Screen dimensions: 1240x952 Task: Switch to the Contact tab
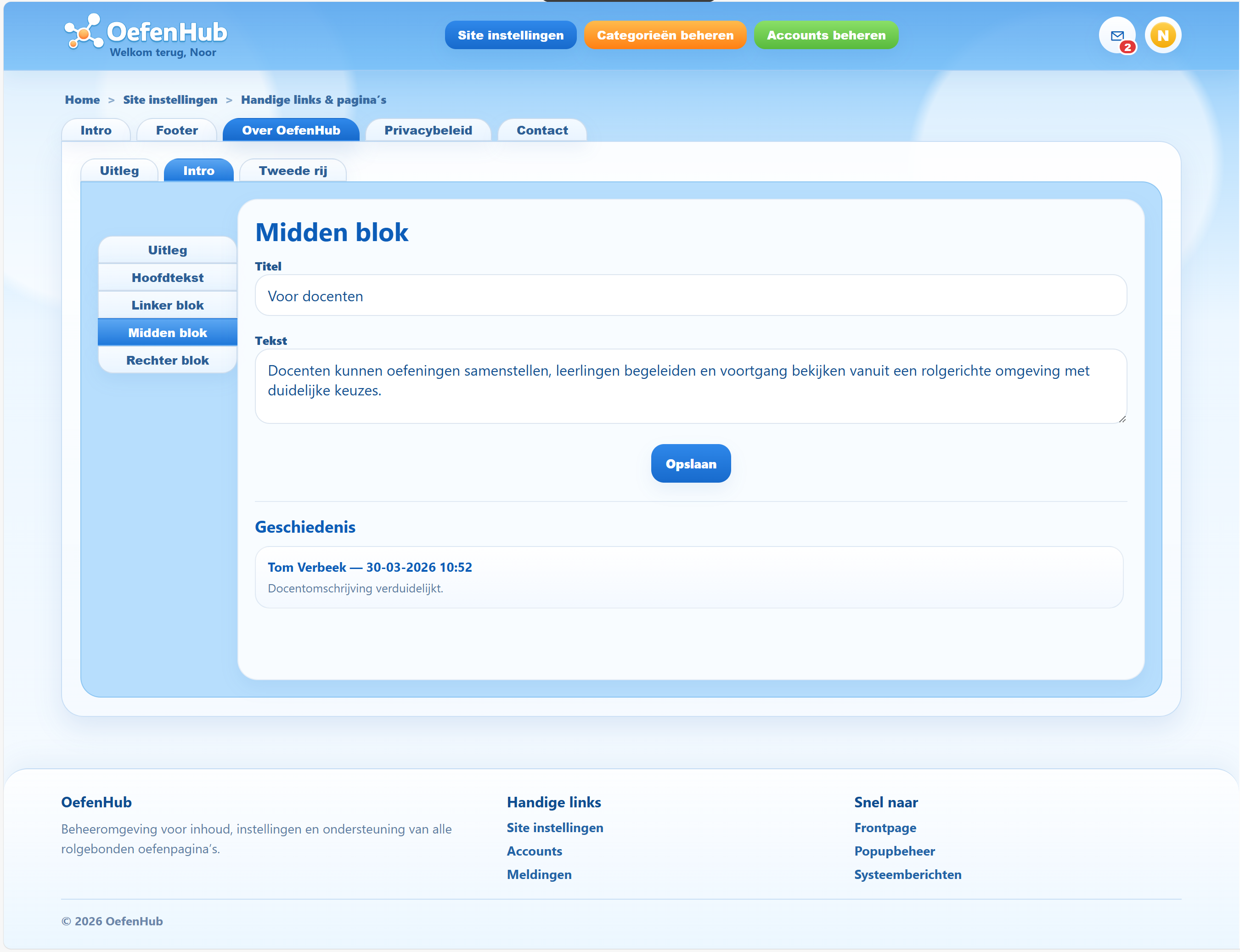pyautogui.click(x=542, y=130)
